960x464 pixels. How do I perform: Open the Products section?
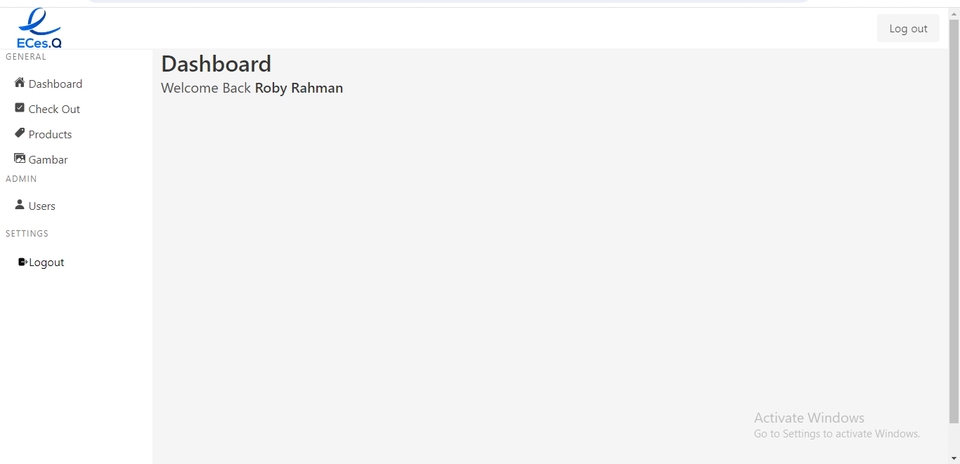tap(50, 134)
